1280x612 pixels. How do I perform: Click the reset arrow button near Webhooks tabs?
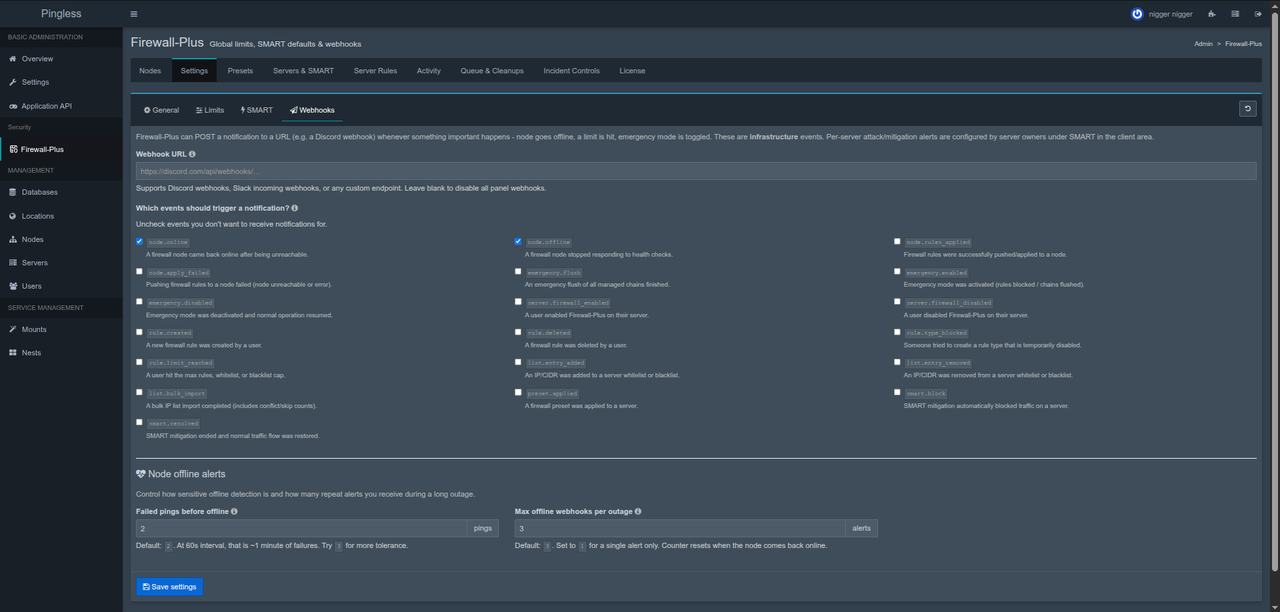(x=1247, y=109)
